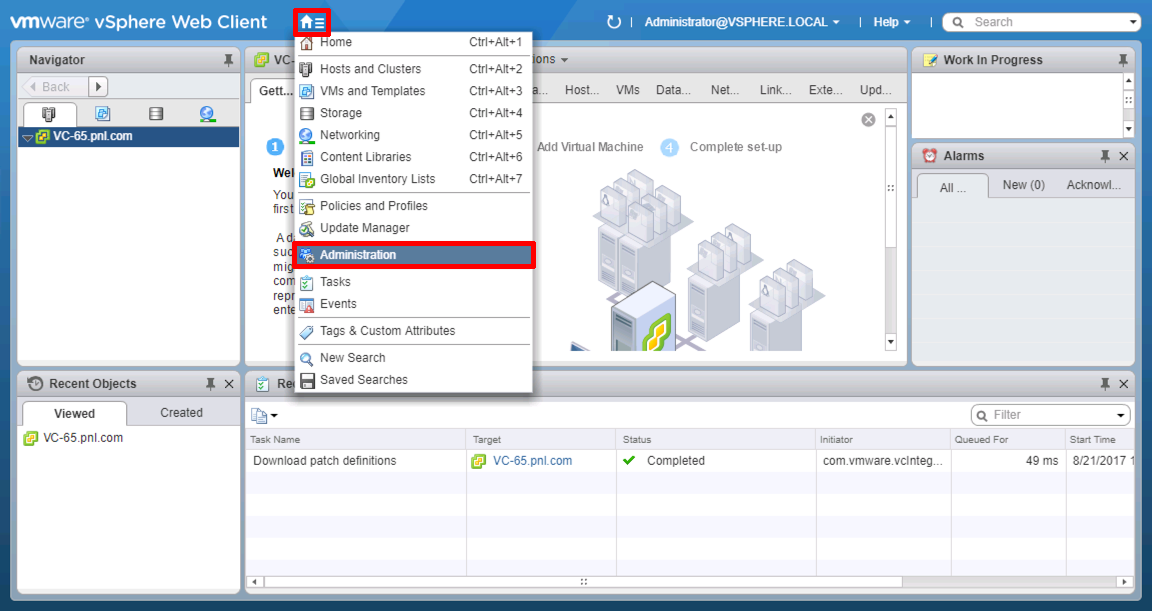Click the Navigator Back button
Viewport: 1152px width, 611px height.
point(56,87)
